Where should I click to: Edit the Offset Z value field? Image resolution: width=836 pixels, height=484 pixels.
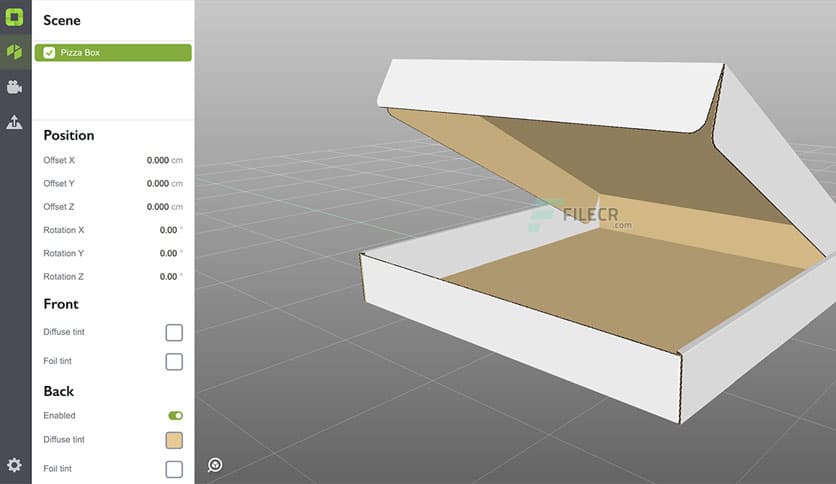coord(164,207)
